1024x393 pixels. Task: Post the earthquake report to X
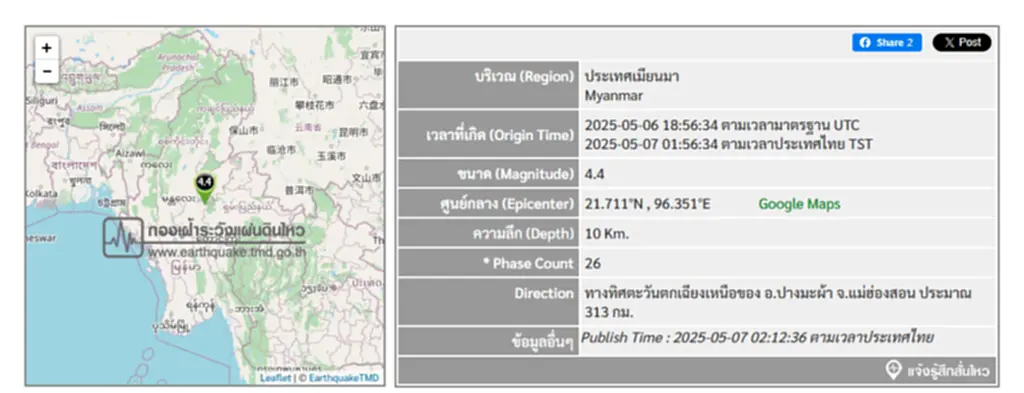[x=962, y=42]
